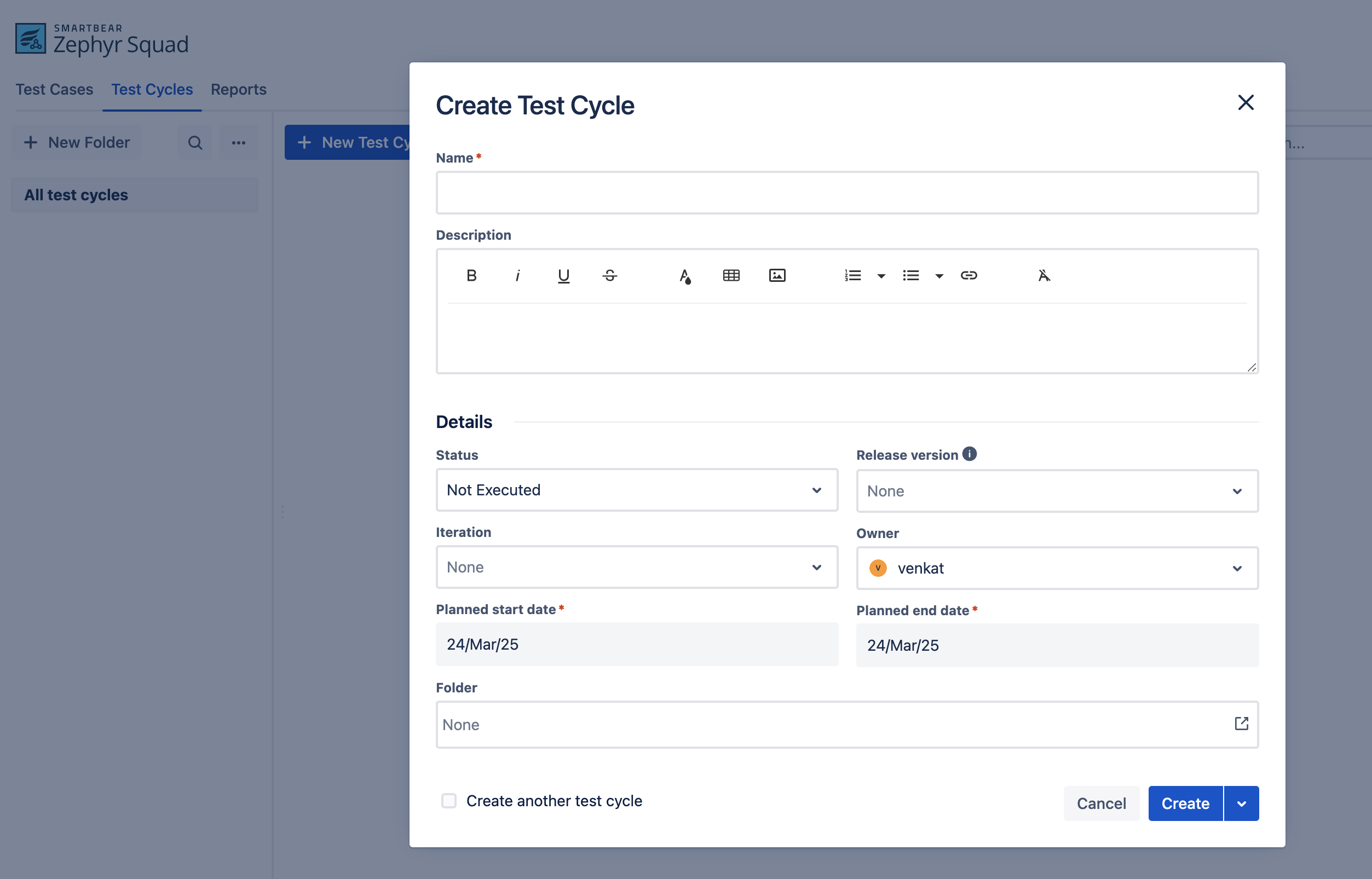Insert a link in the description editor

pos(970,276)
